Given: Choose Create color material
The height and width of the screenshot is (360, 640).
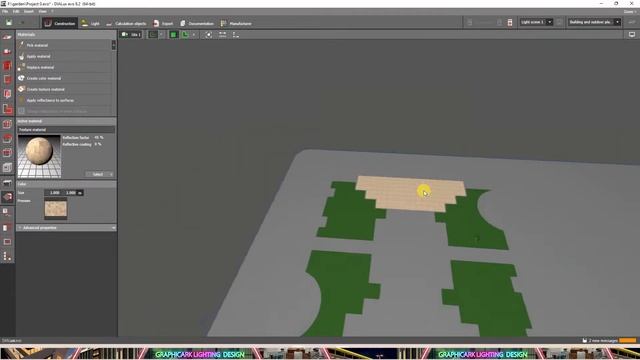Looking at the screenshot, I should click(65, 78).
